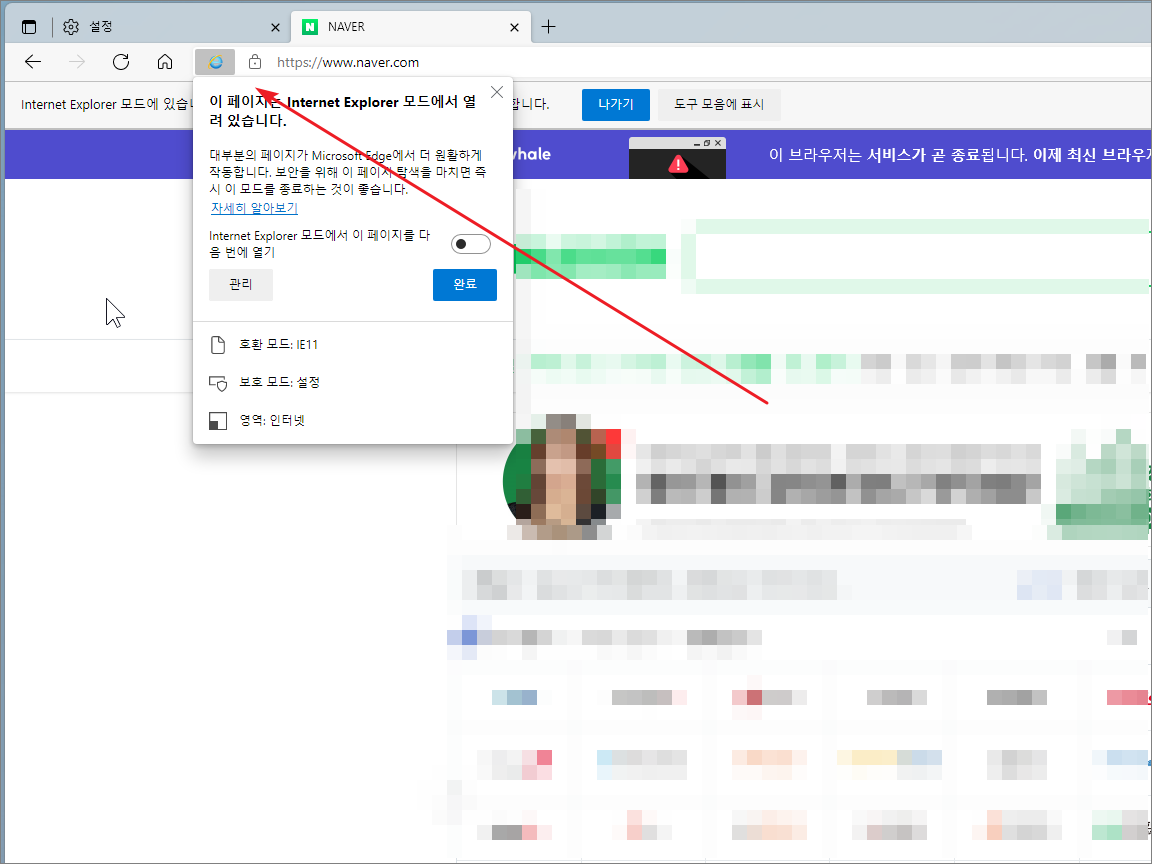Close the Internet Explorer mode popup
Viewport: 1152px width, 864px height.
pyautogui.click(x=497, y=92)
